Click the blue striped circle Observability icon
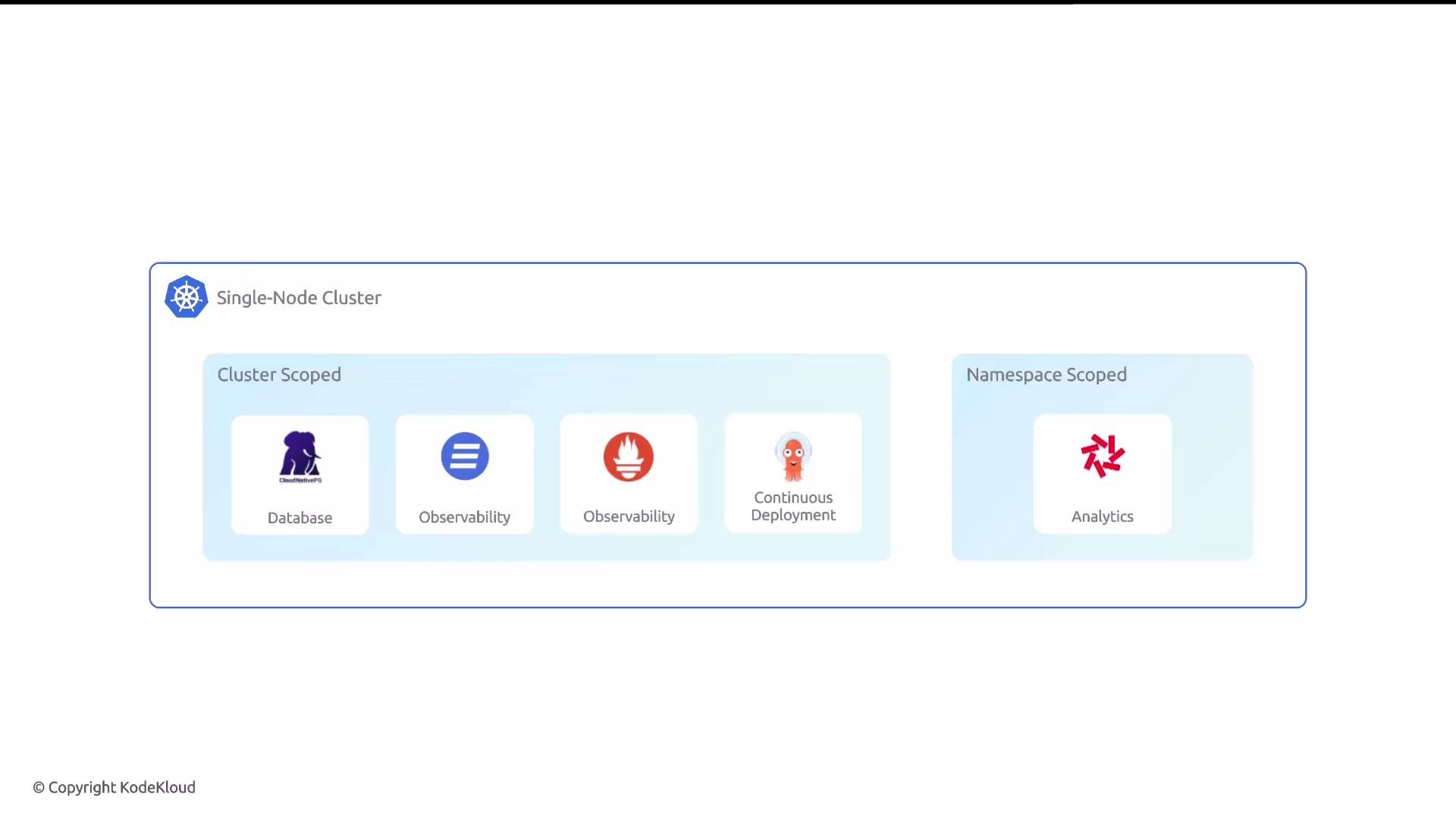This screenshot has height=819, width=1456. click(x=465, y=456)
